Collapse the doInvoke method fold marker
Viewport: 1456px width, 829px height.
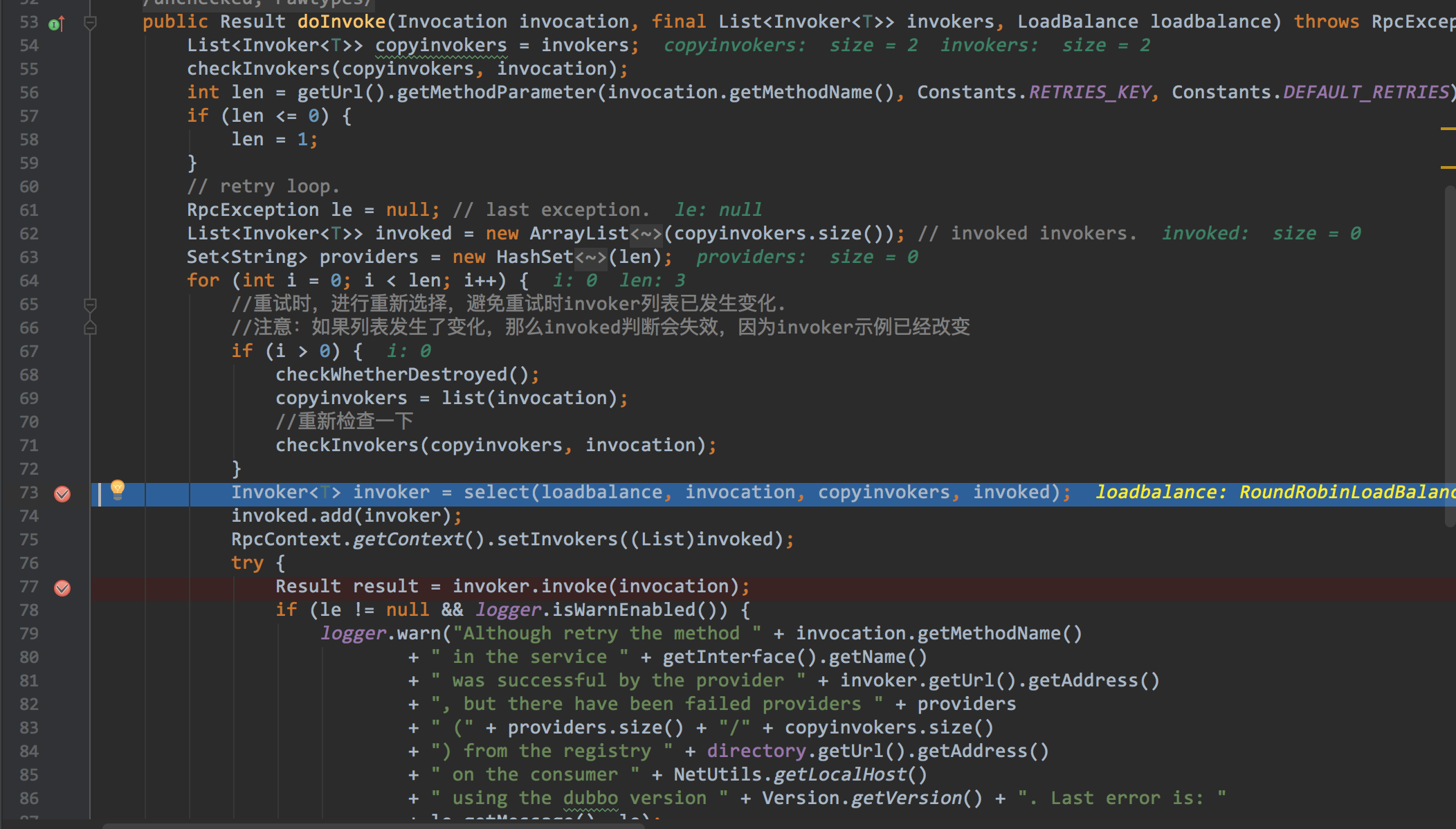[90, 24]
